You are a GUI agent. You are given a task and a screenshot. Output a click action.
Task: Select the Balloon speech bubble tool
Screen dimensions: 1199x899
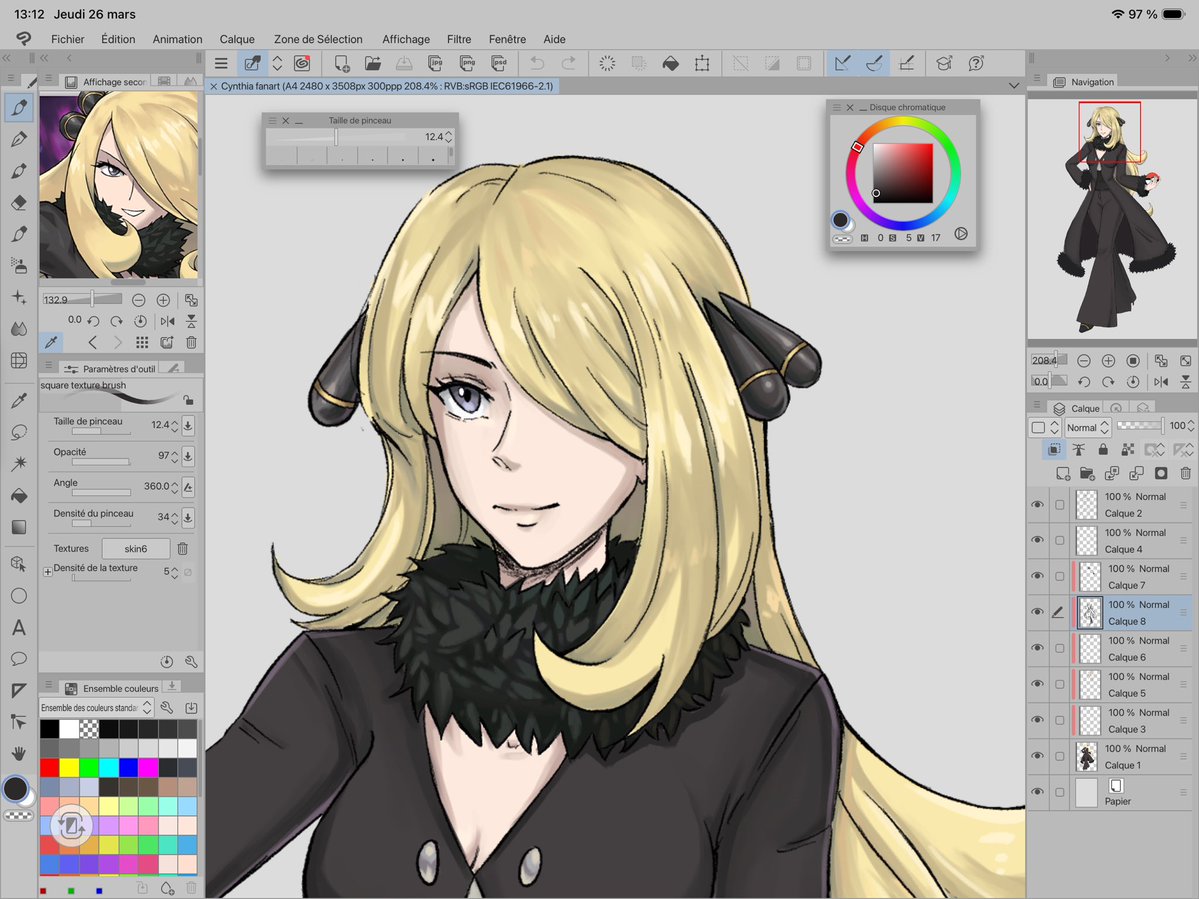pyautogui.click(x=19, y=659)
